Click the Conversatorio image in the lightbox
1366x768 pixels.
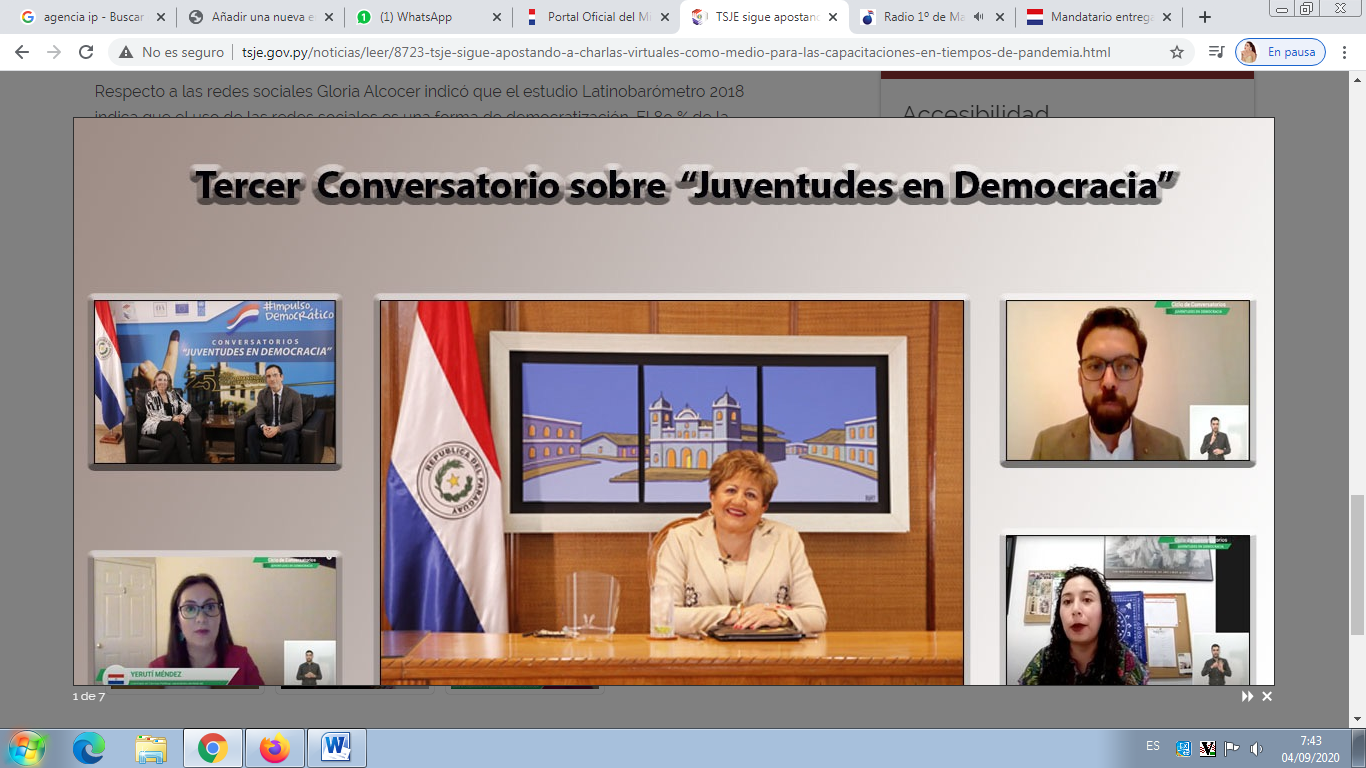point(674,402)
